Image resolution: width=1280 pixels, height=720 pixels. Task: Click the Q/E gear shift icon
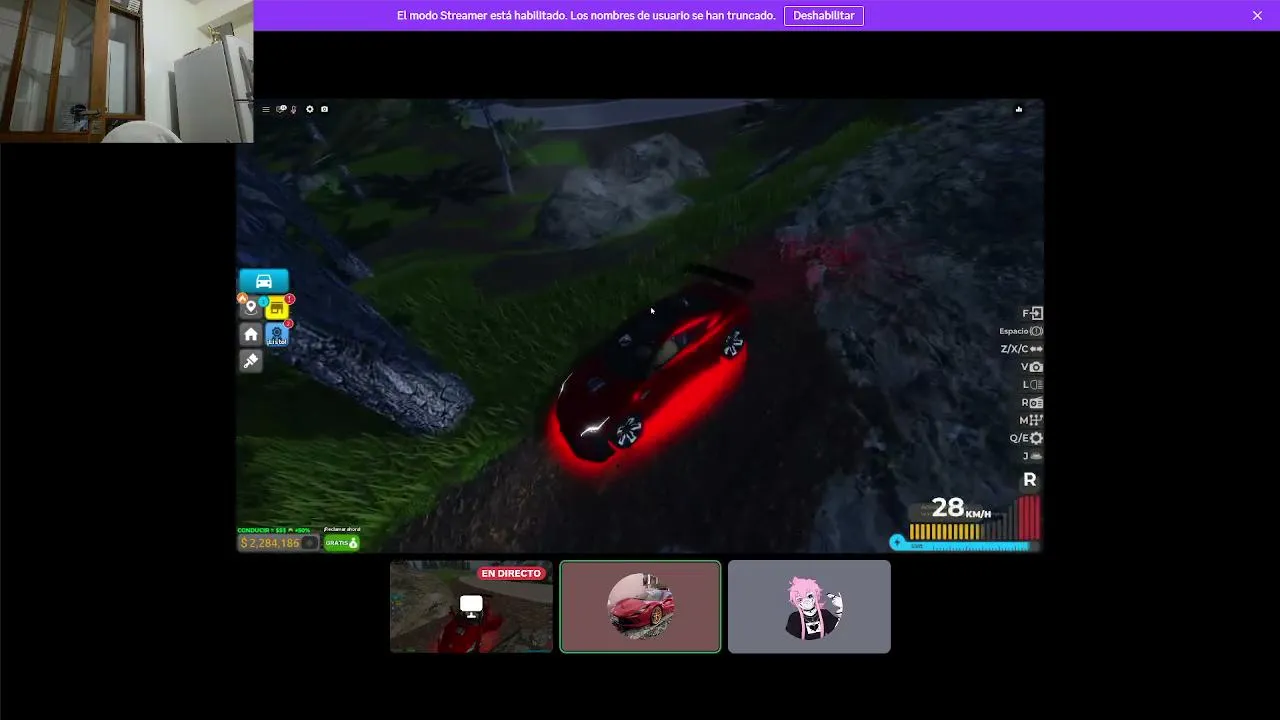[1036, 438]
